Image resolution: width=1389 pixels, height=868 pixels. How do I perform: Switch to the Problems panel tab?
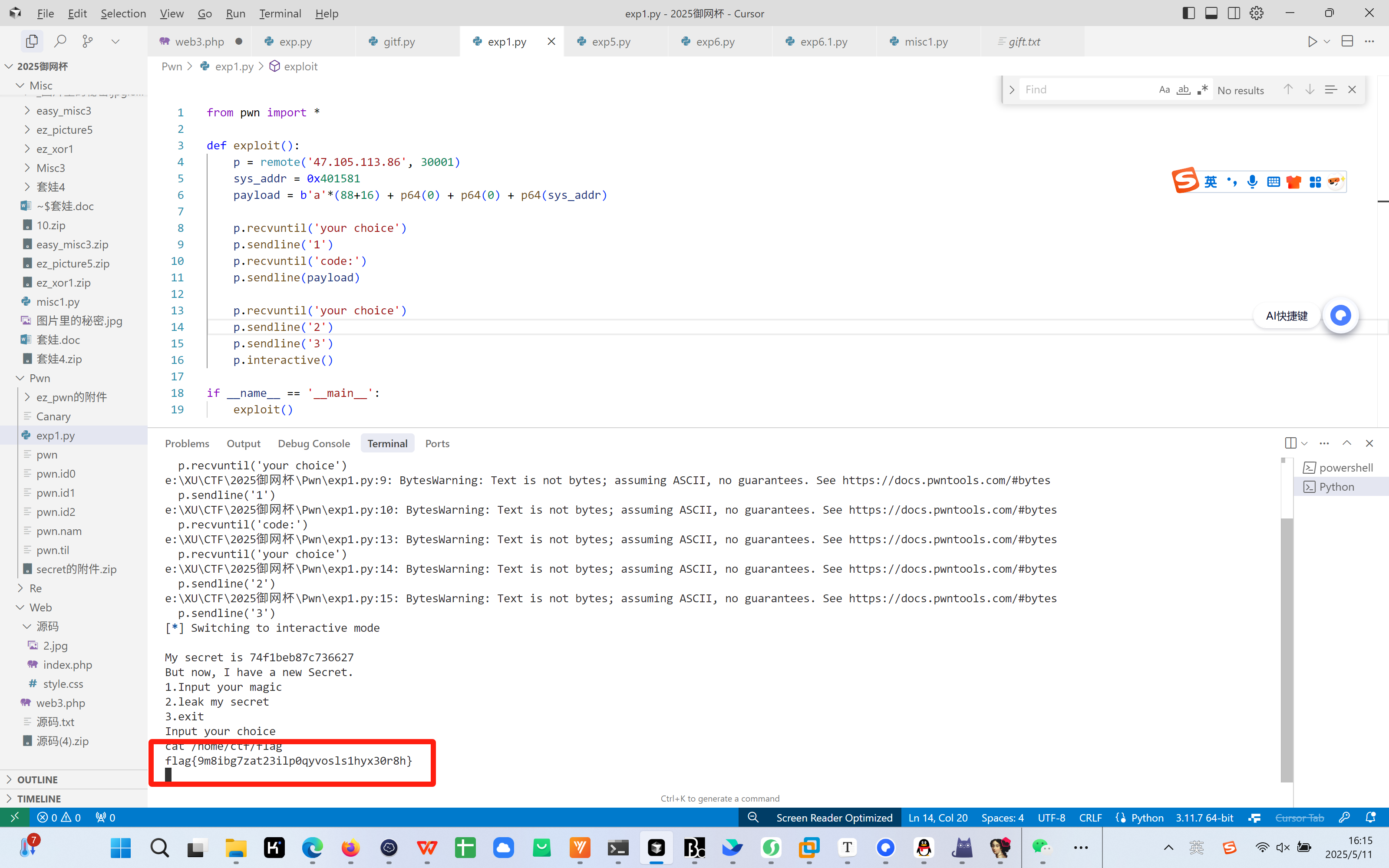(x=187, y=443)
